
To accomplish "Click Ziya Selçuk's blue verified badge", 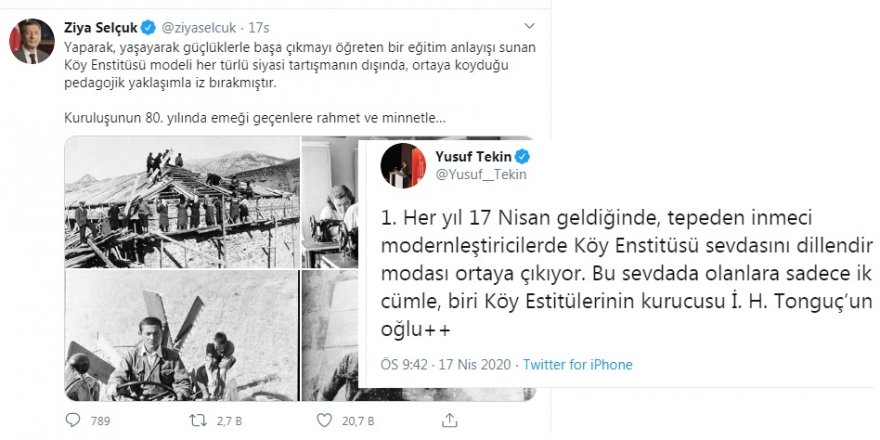I will point(148,26).
